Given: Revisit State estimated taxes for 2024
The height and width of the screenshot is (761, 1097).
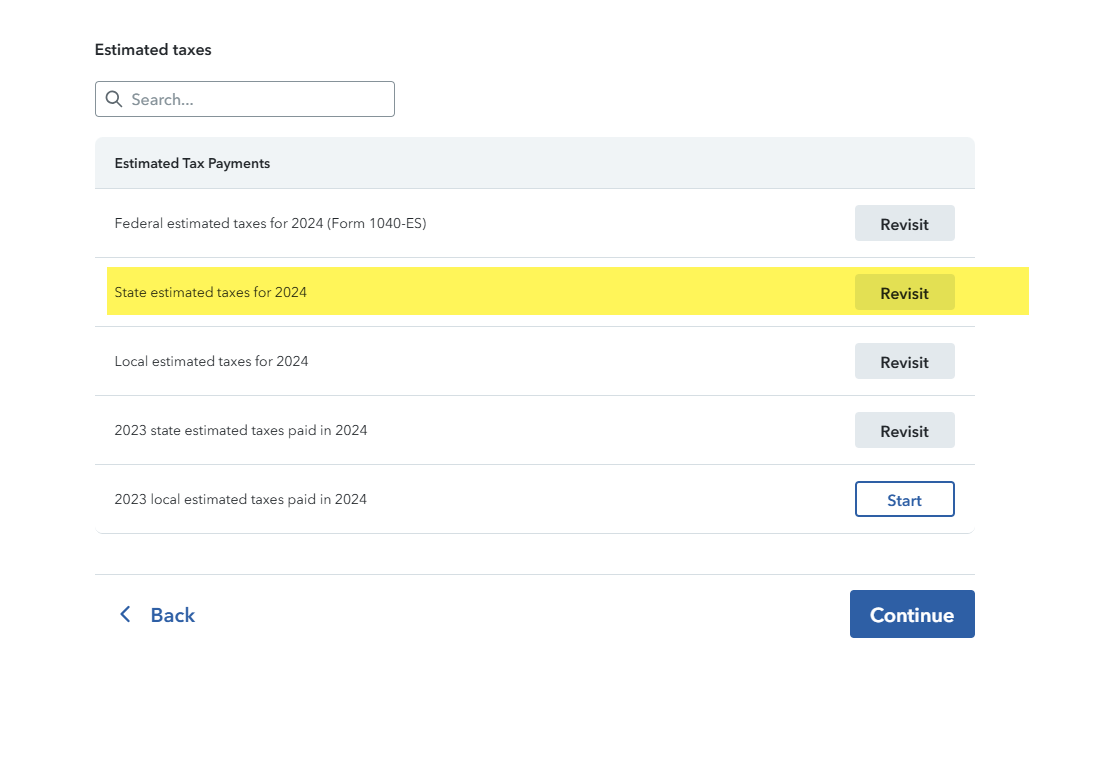Looking at the screenshot, I should (904, 293).
